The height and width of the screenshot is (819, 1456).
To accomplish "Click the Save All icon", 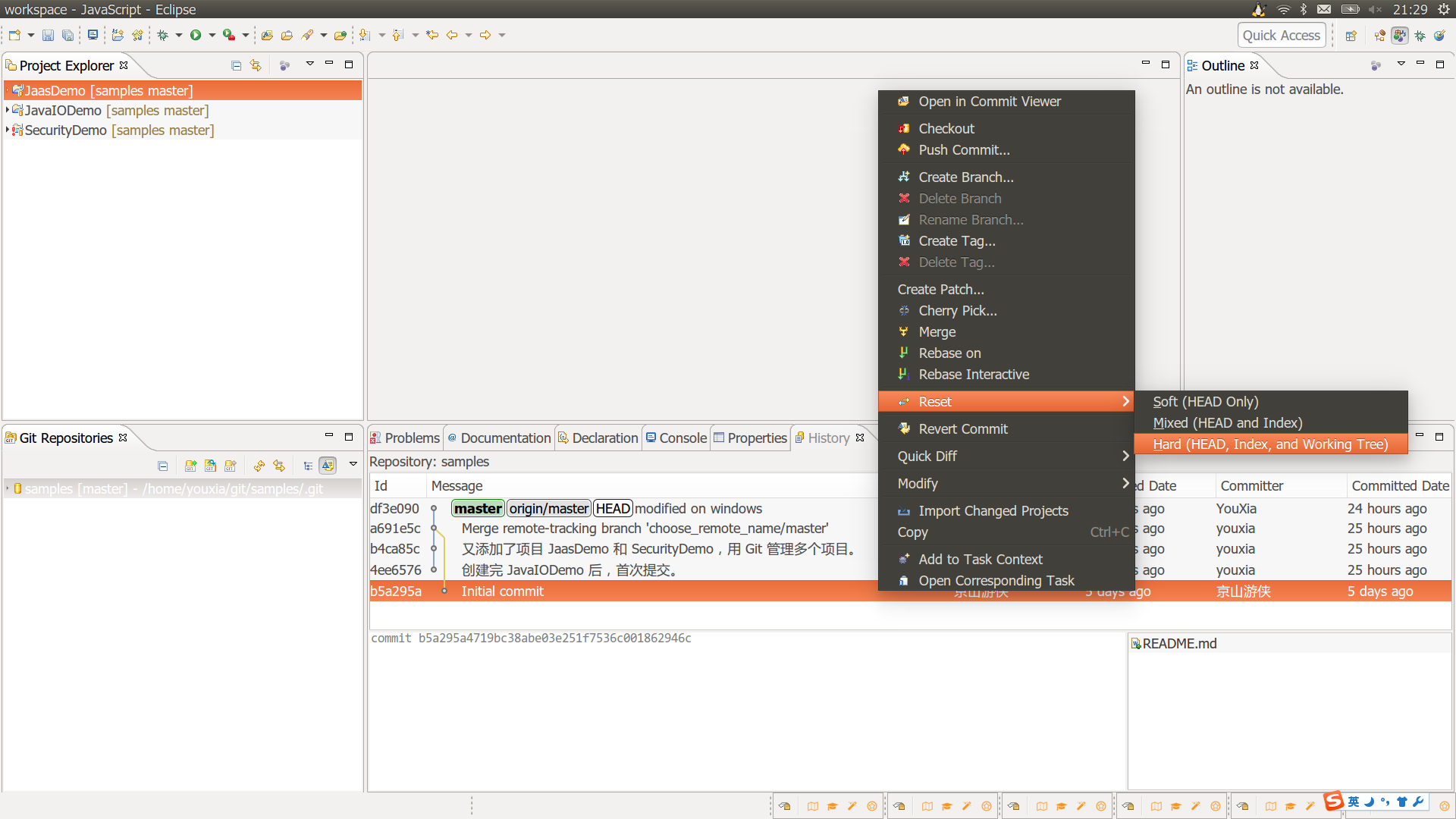I will point(67,35).
